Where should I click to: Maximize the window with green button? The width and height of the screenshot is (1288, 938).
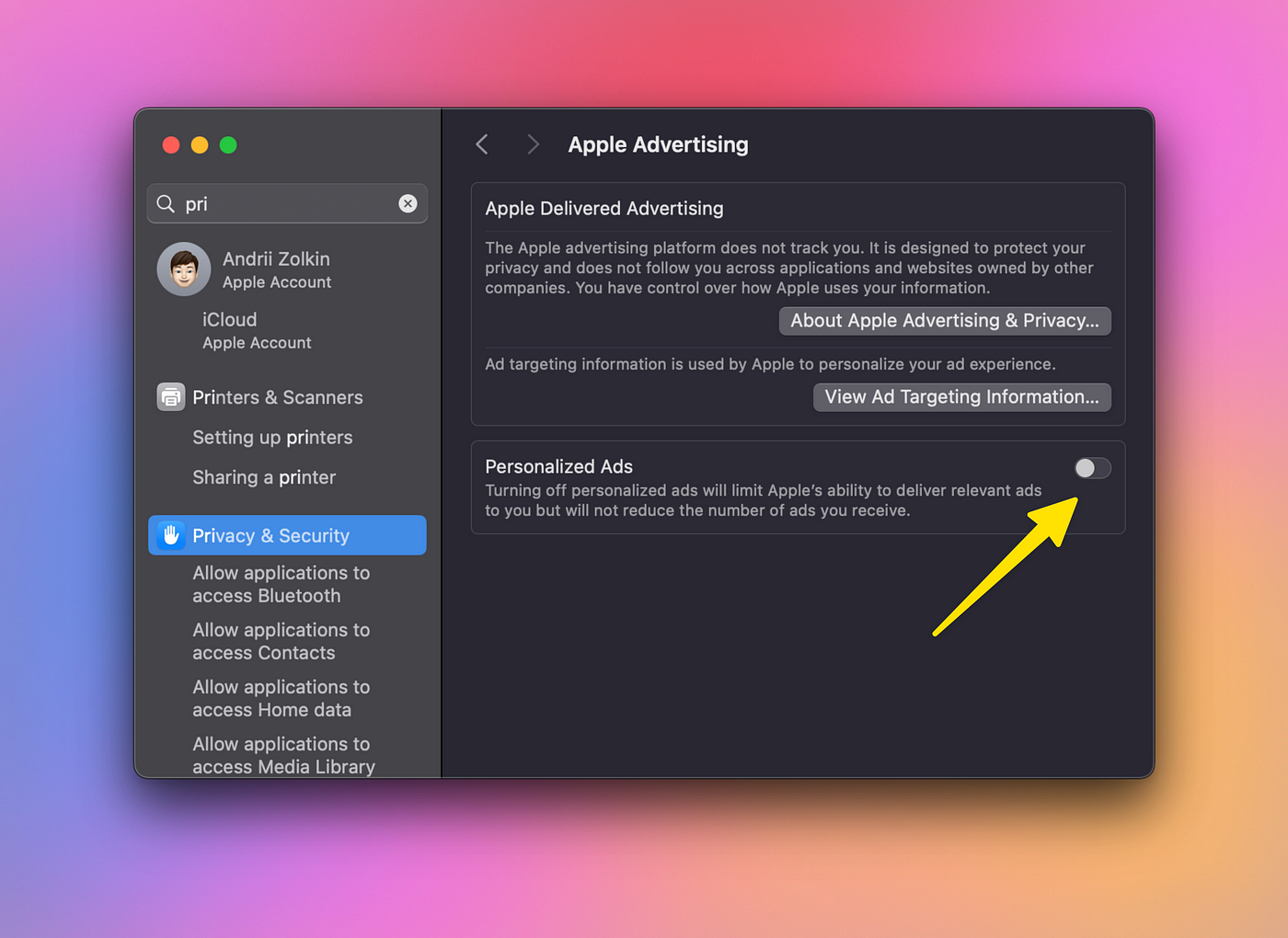tap(228, 145)
